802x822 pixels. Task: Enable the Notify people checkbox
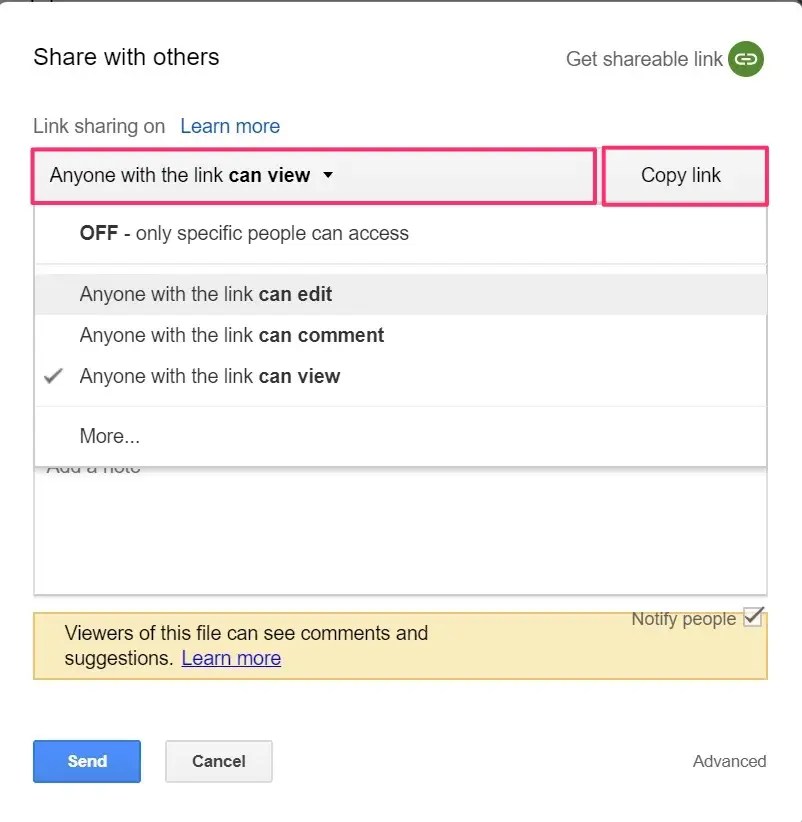click(x=753, y=618)
